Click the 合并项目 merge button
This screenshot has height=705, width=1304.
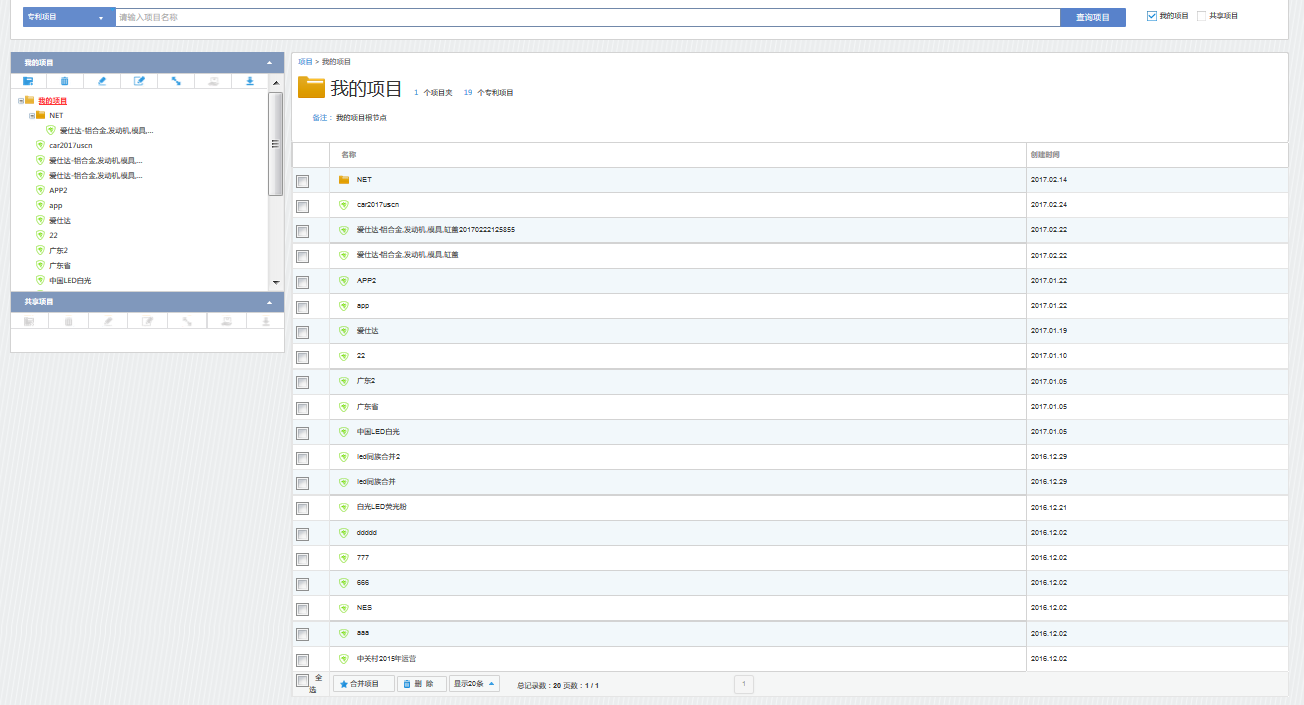[x=363, y=684]
